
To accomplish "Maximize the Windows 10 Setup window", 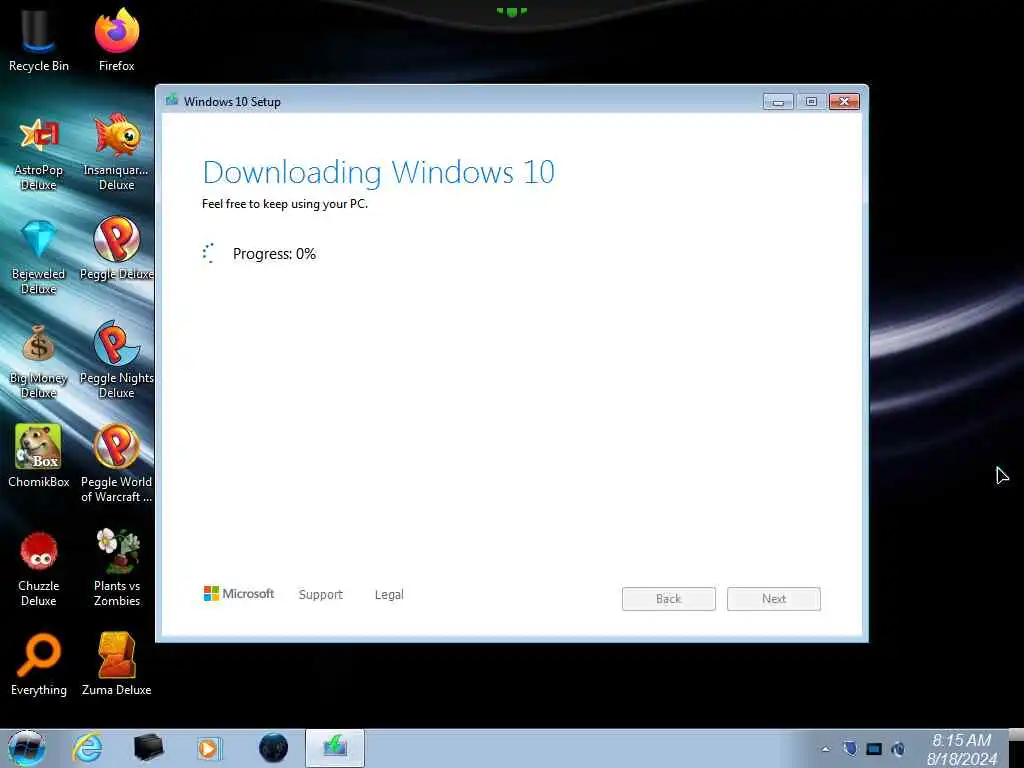I will (x=811, y=102).
